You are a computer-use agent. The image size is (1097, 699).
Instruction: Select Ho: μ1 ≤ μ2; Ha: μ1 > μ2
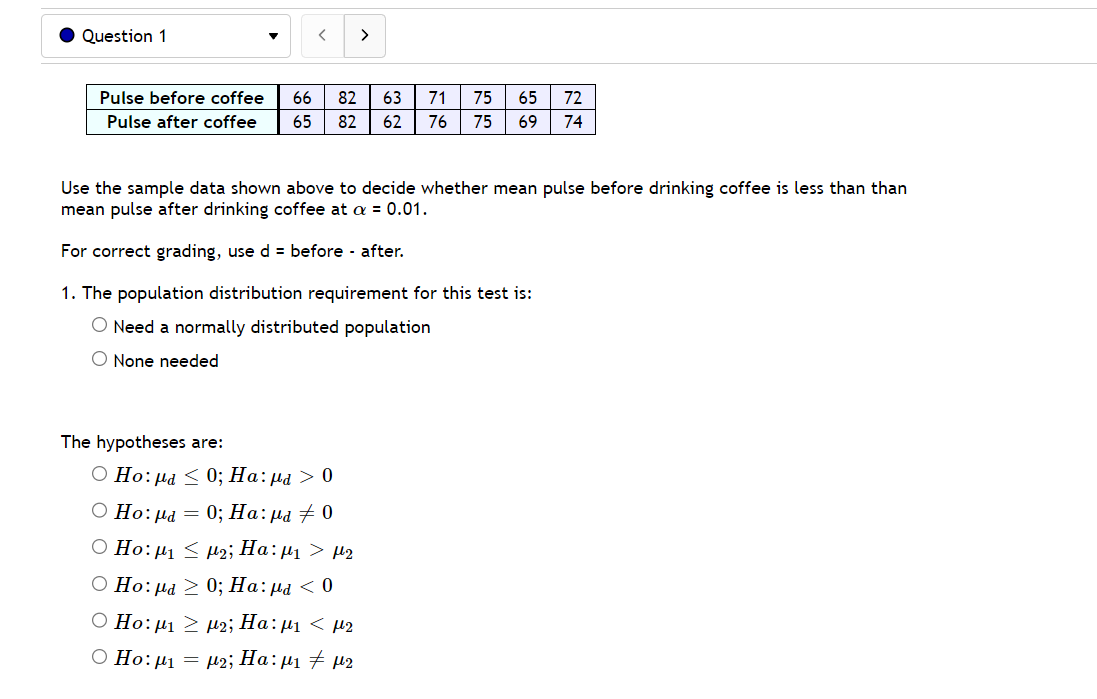click(x=99, y=546)
